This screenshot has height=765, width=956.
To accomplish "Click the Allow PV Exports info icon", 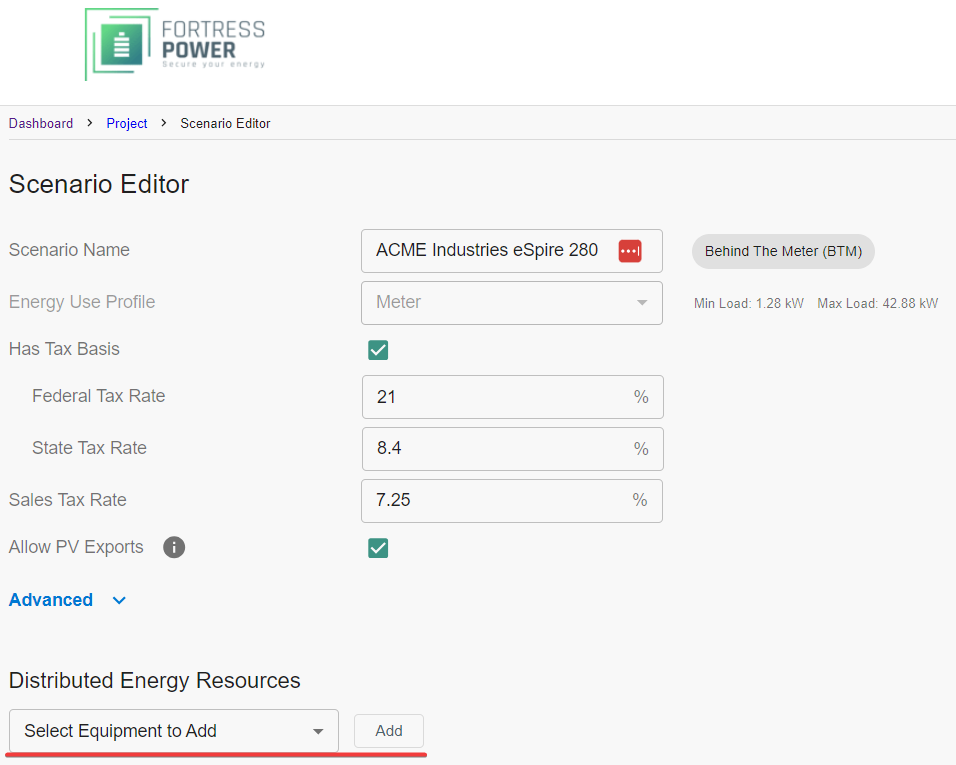I will (x=174, y=547).
